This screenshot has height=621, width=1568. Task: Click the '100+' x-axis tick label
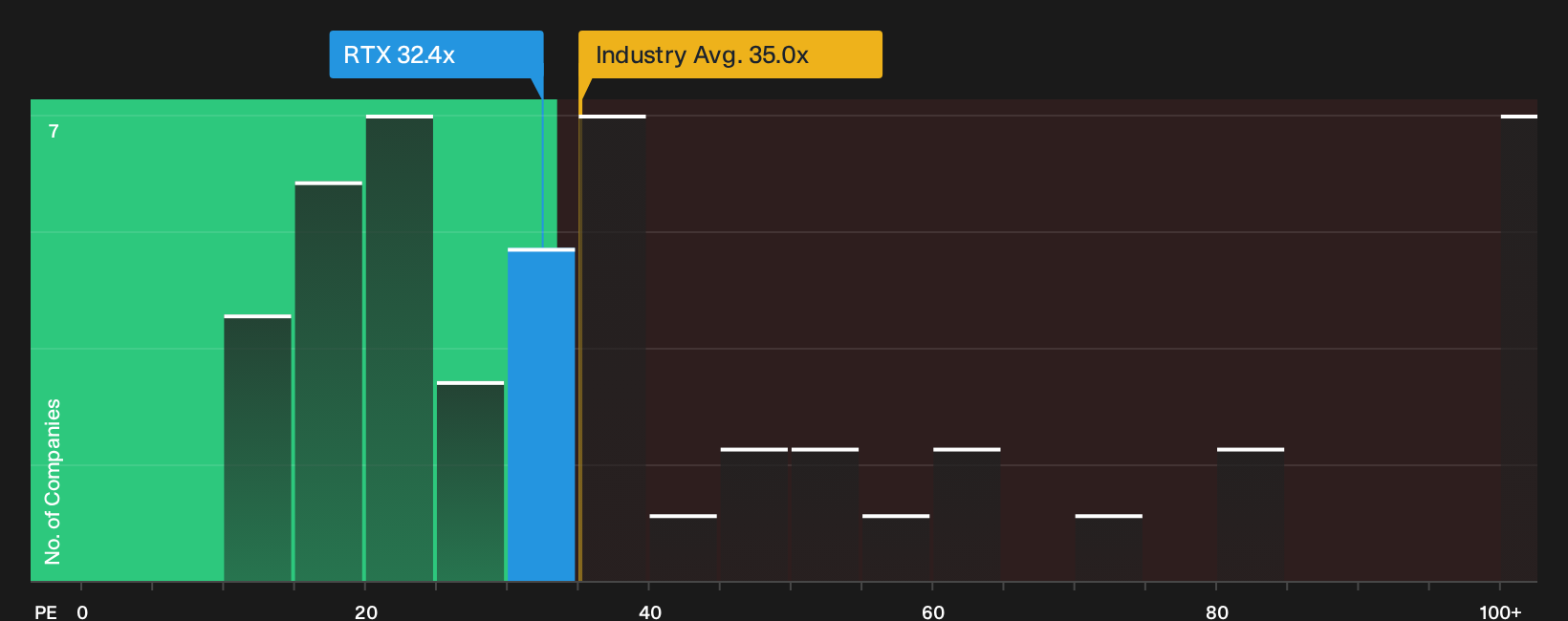(x=1500, y=612)
